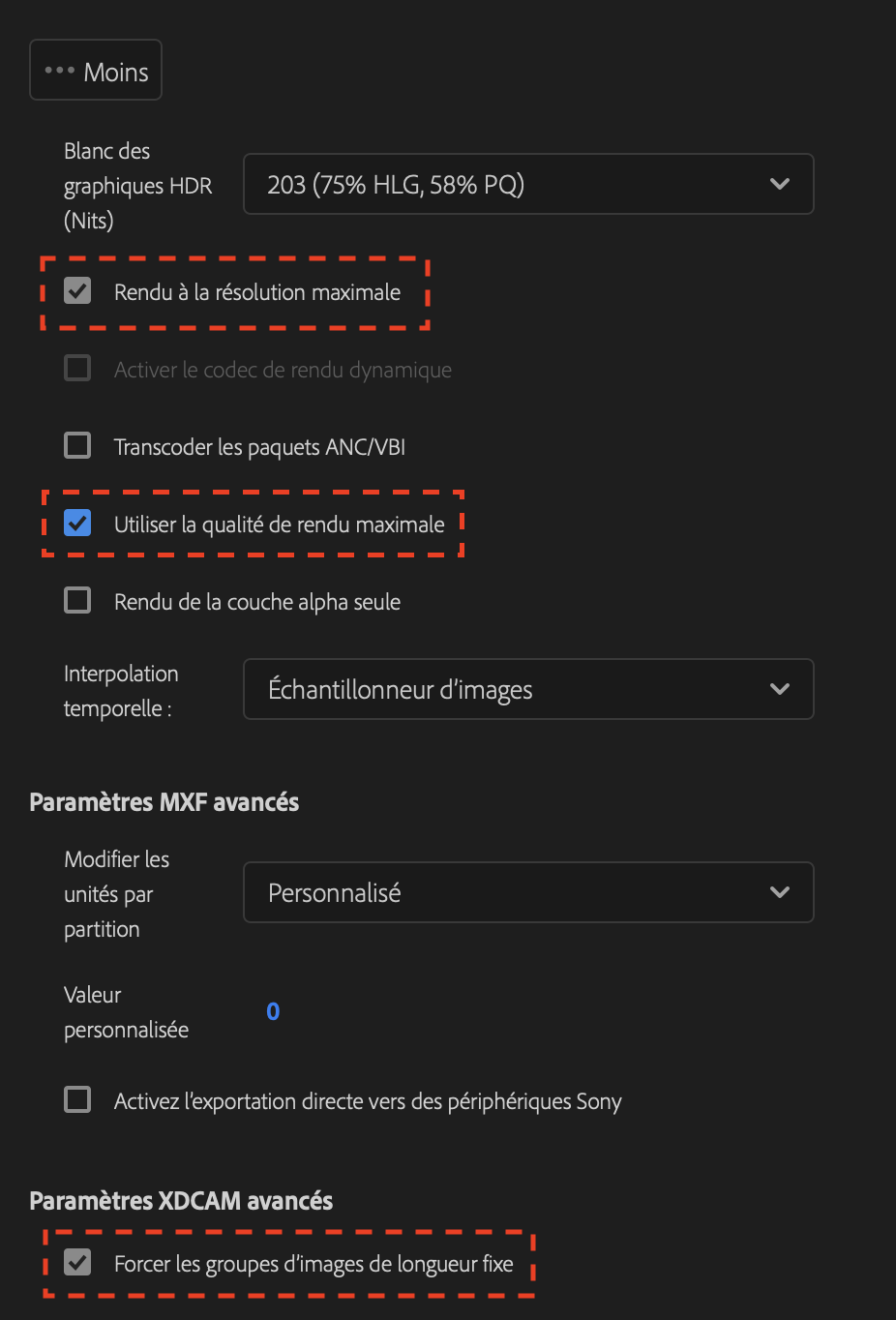Click the "Paramètres MXF avancés" section heading

click(x=164, y=801)
